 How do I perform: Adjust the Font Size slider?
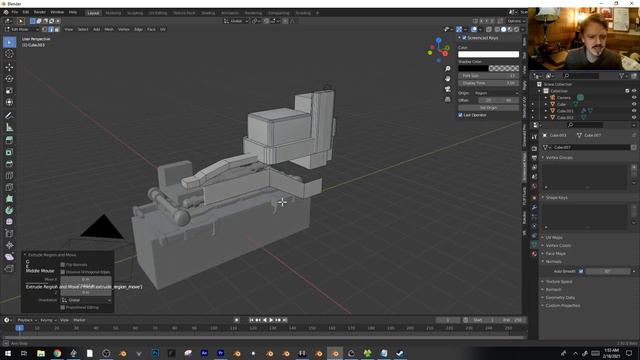pos(489,76)
